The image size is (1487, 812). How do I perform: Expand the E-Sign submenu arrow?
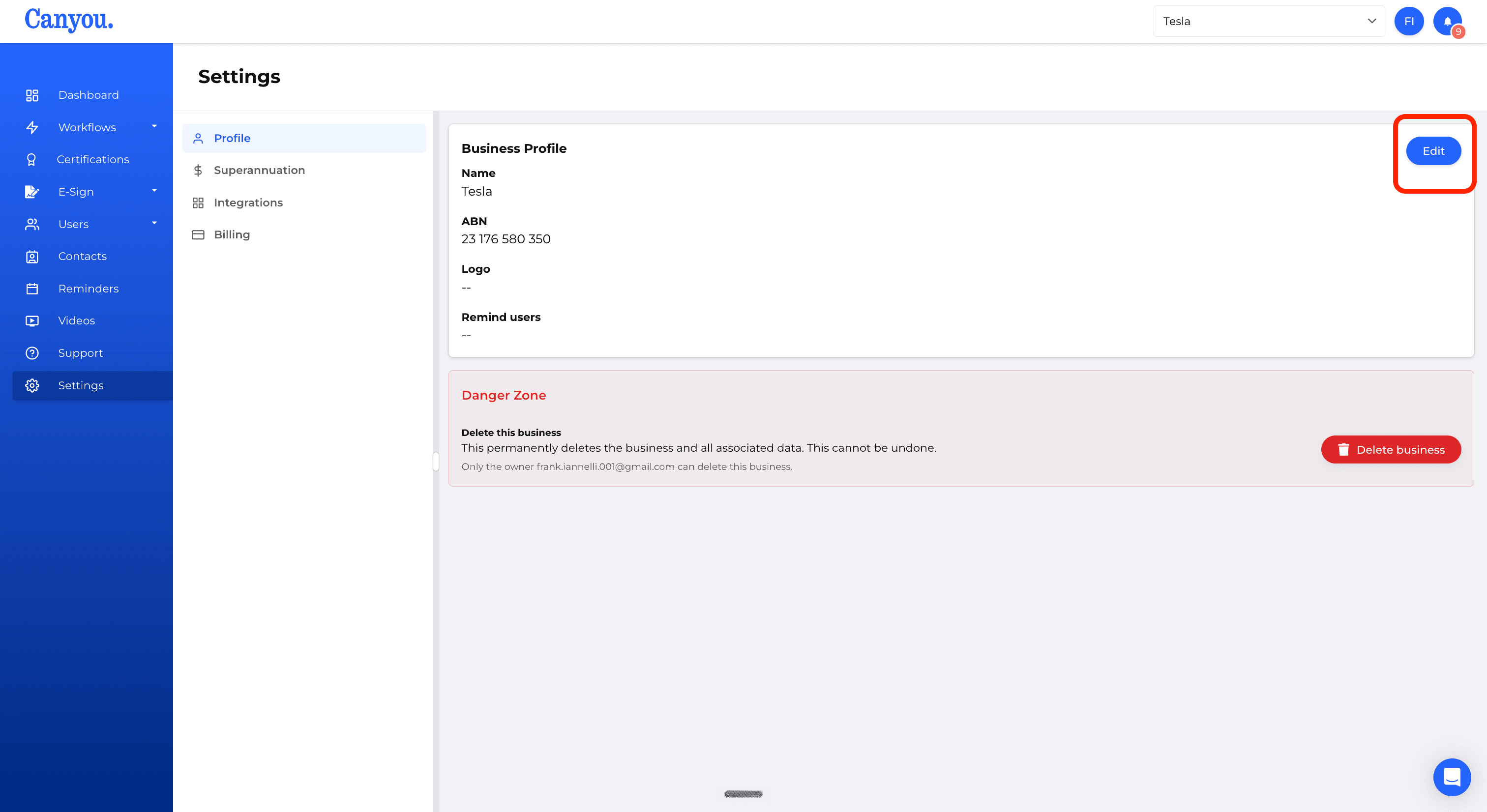(x=154, y=191)
